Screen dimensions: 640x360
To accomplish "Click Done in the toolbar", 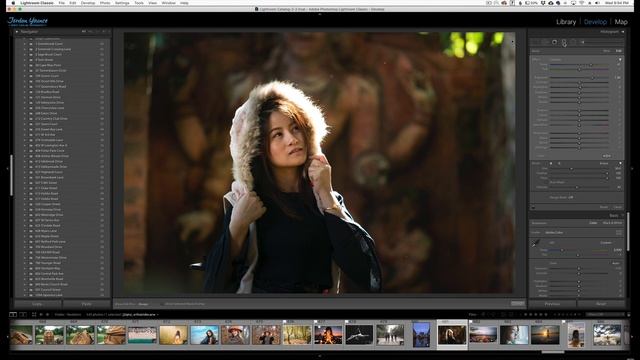I will coord(518,304).
